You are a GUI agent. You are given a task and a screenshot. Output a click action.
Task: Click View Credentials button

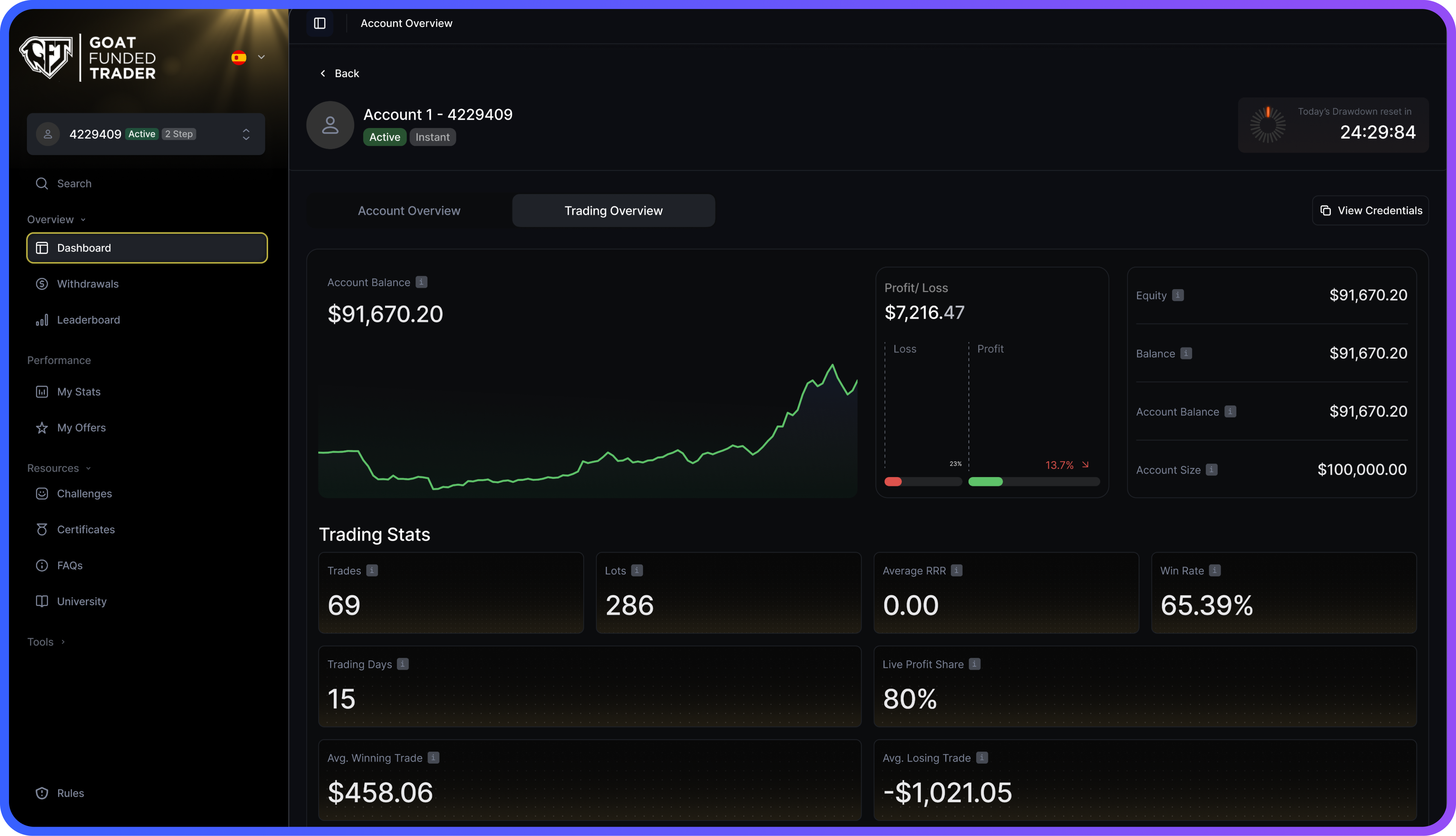coord(1371,210)
